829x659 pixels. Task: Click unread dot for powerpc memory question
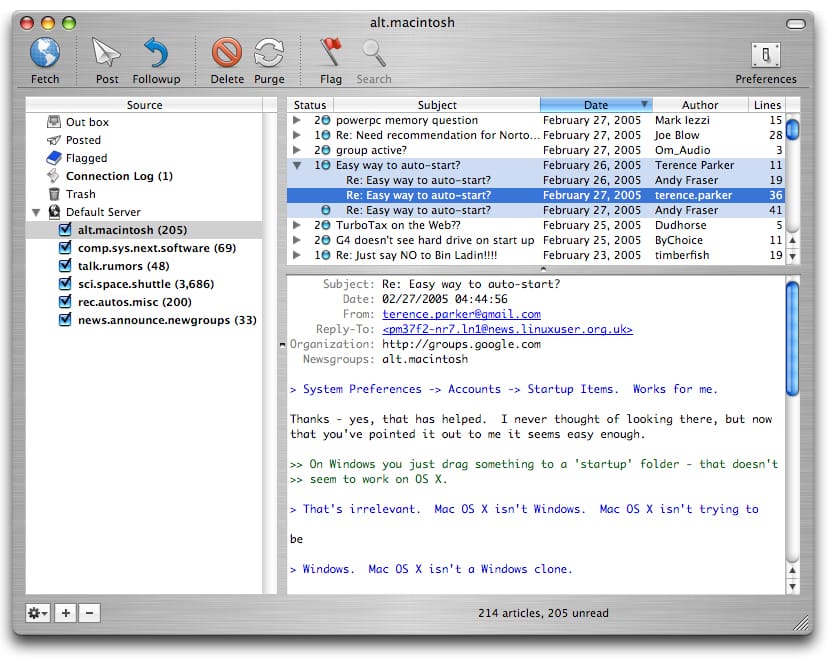click(x=326, y=121)
